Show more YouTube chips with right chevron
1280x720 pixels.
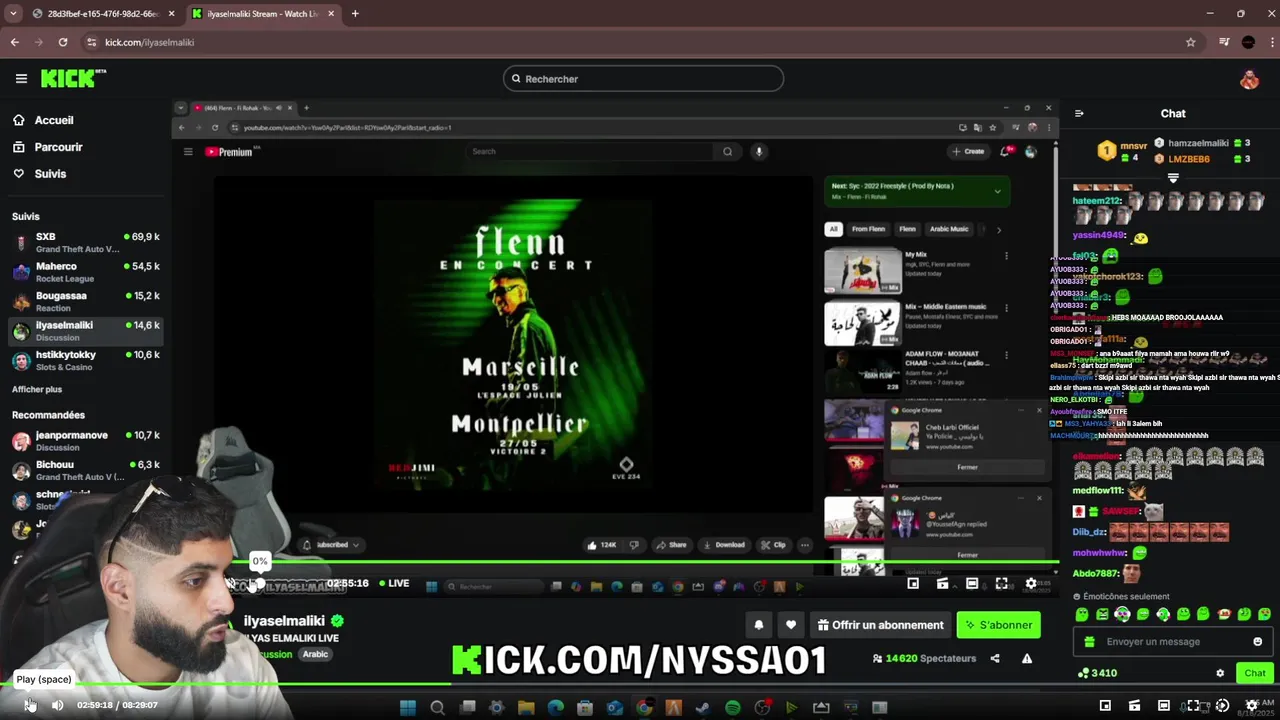click(998, 229)
